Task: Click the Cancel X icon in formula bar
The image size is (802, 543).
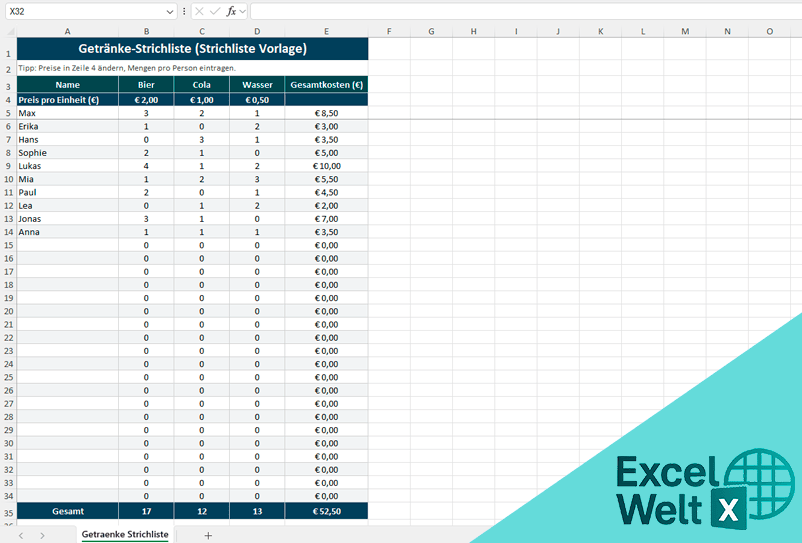Action: [200, 11]
